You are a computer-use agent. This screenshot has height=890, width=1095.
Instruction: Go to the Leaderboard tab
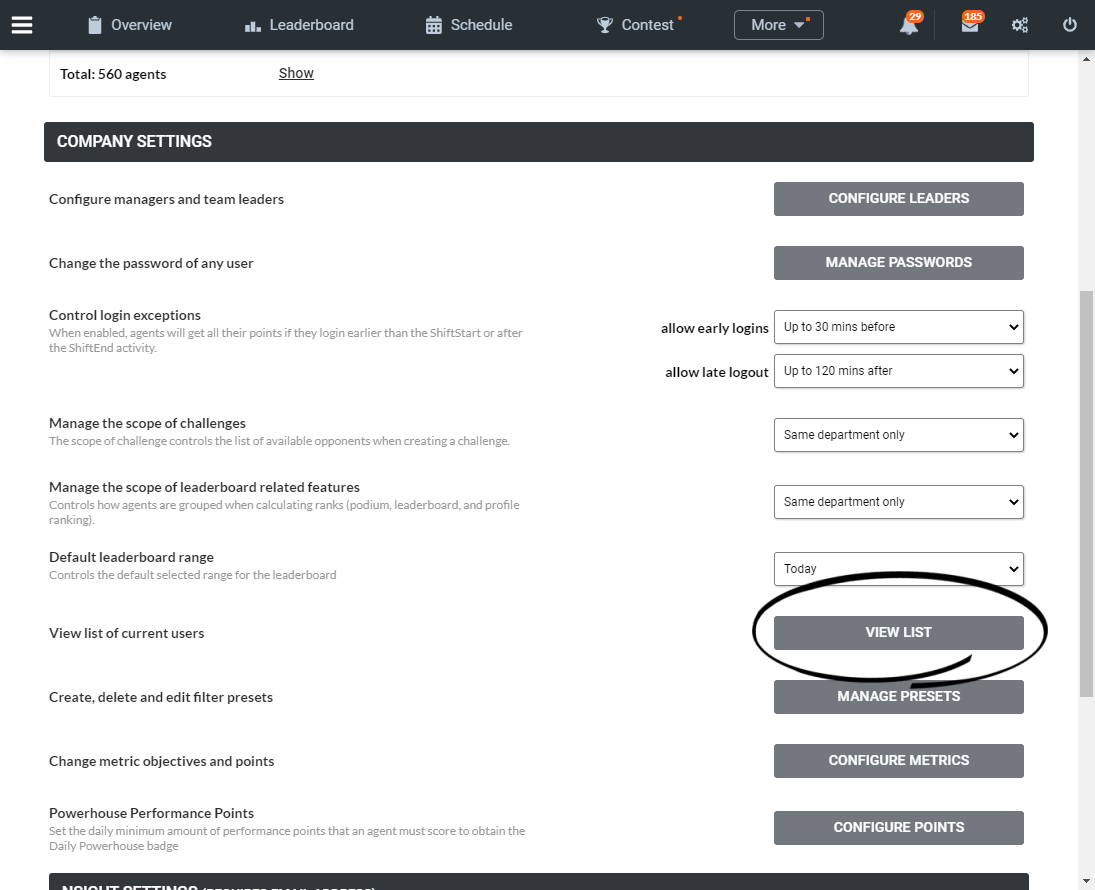[299, 25]
